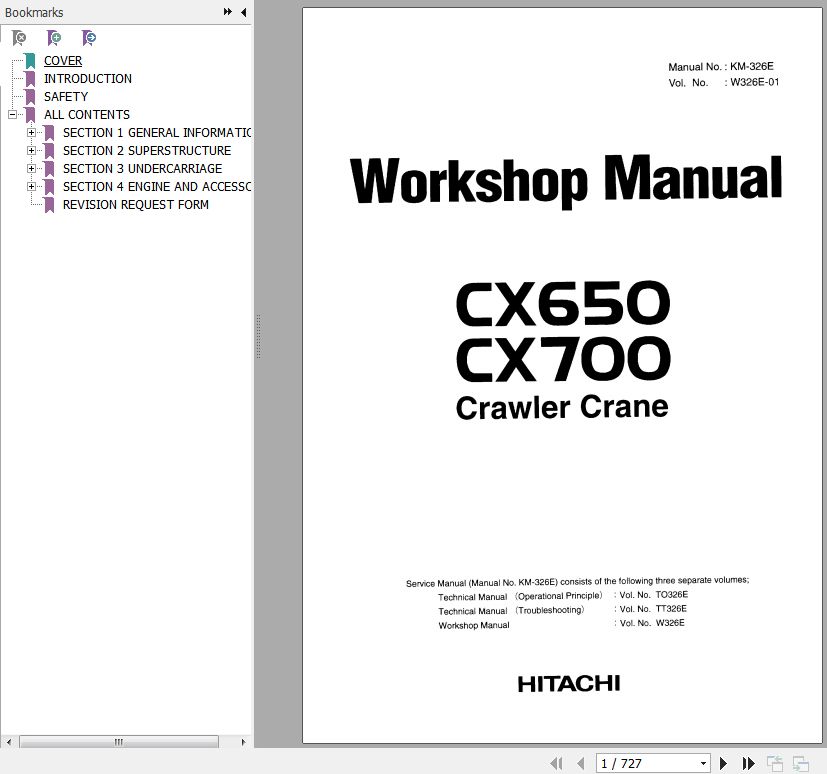Go to the last page button
Viewport: 827px width, 774px height.
pos(748,763)
